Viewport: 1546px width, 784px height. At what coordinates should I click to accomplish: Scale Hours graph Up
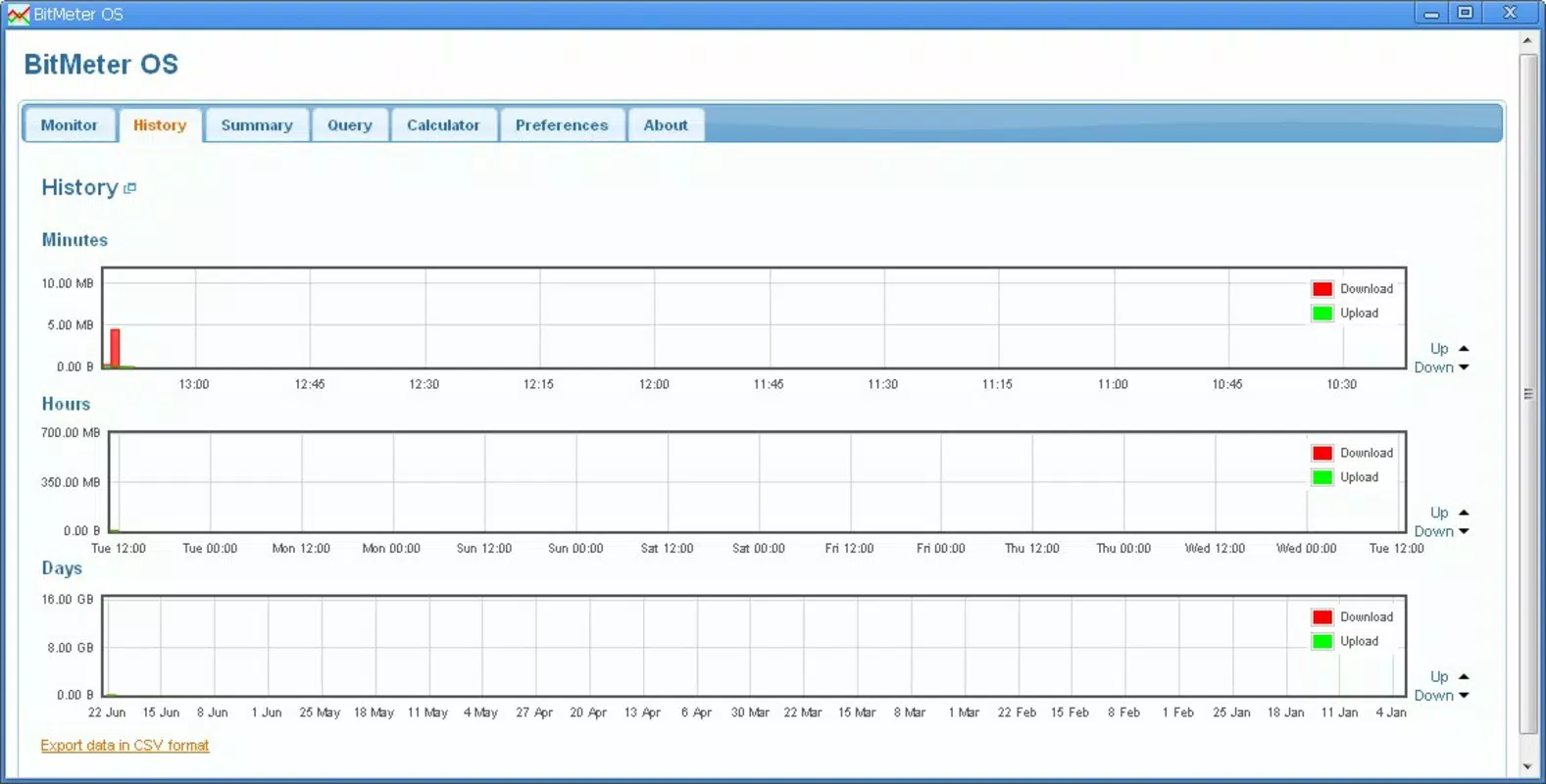(x=1449, y=513)
